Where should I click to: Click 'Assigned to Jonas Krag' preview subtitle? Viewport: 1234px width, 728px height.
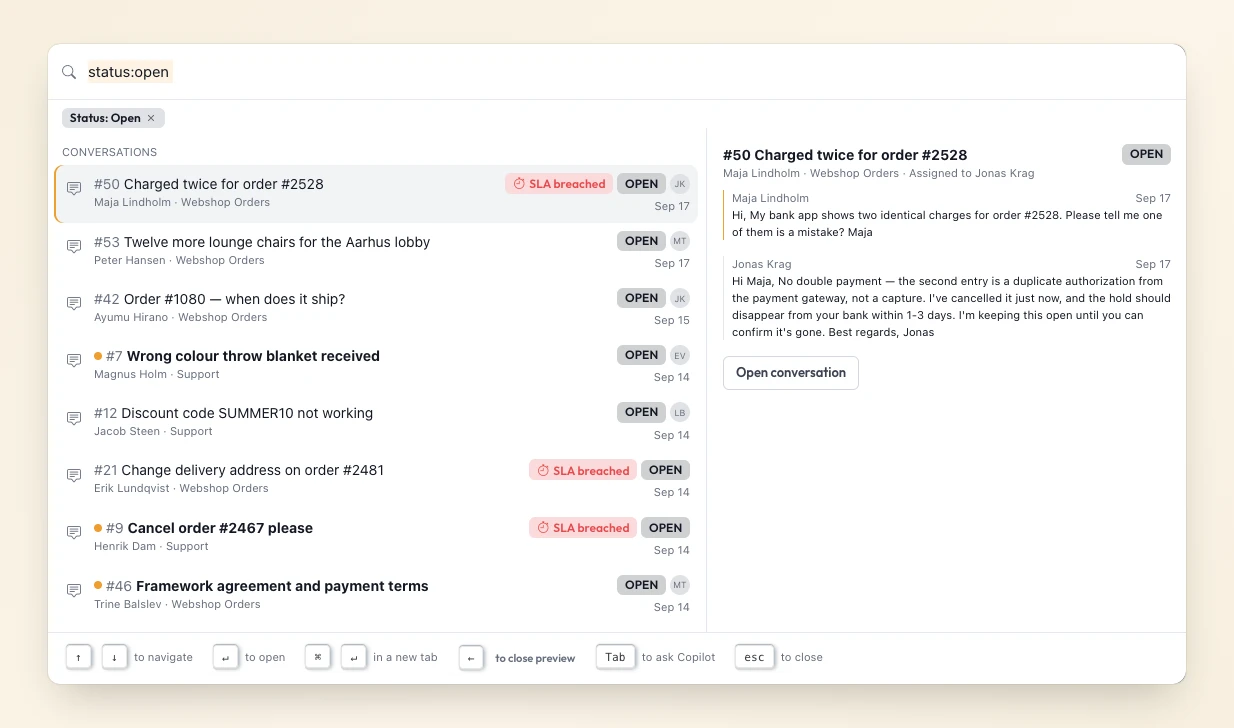tap(971, 173)
